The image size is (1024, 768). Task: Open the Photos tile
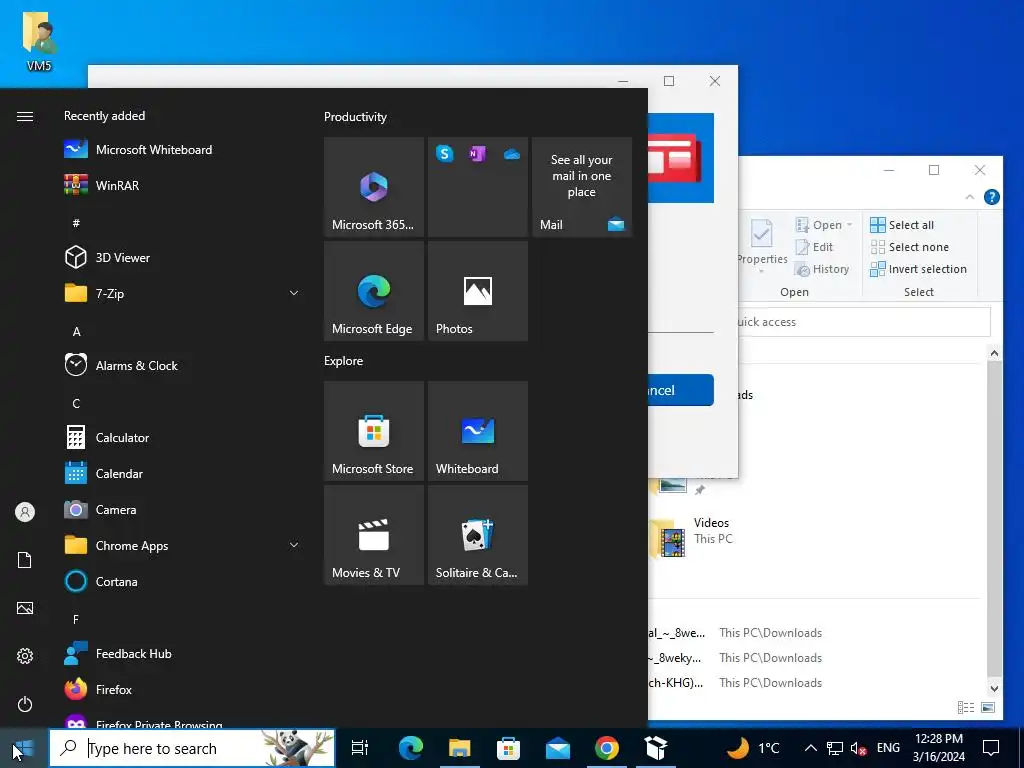(x=477, y=291)
